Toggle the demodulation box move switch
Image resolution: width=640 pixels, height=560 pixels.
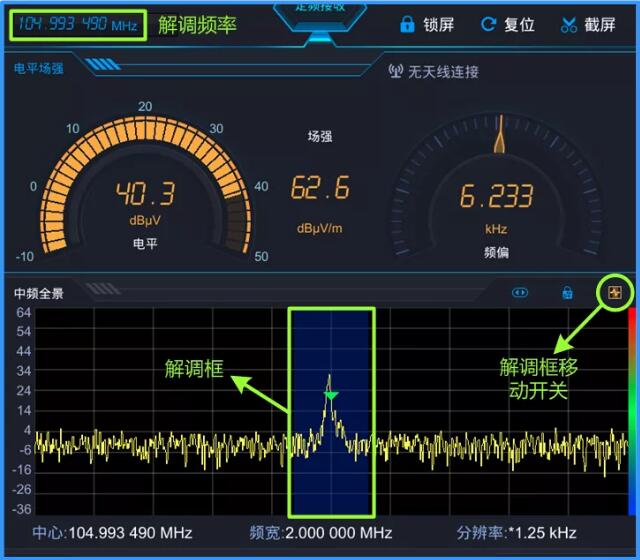[615, 292]
